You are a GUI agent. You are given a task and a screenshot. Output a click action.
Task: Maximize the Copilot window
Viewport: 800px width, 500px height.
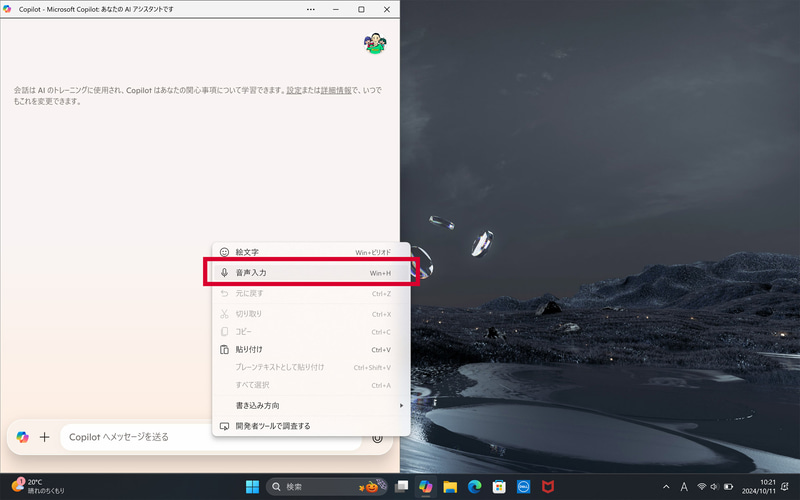pos(361,9)
